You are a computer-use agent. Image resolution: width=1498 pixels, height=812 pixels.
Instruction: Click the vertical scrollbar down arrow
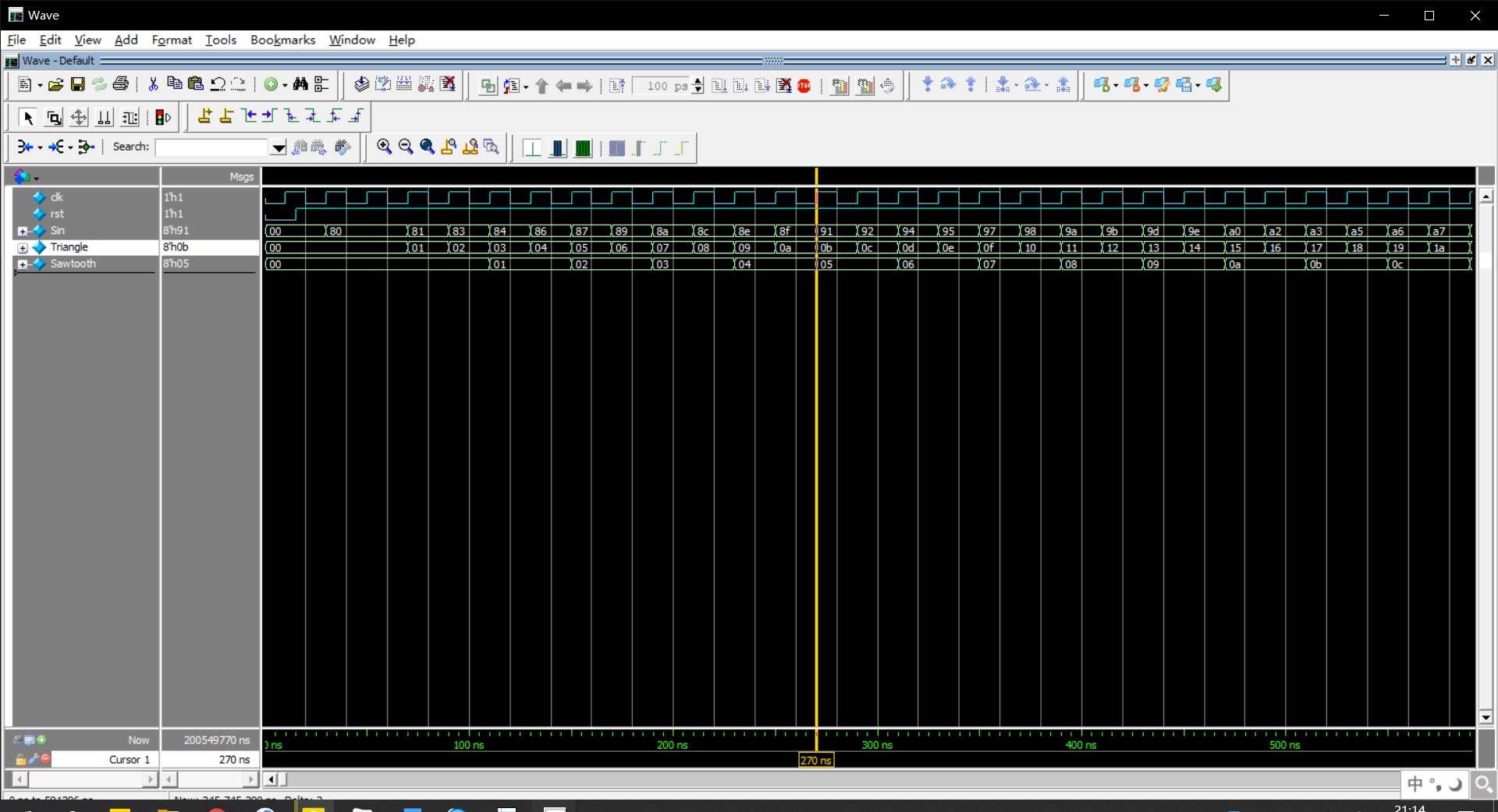1486,718
